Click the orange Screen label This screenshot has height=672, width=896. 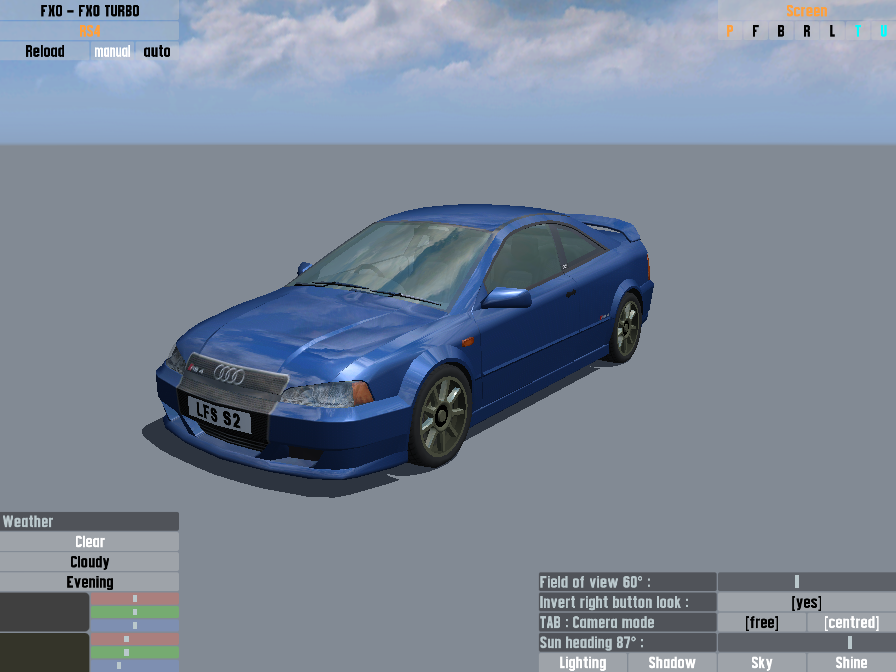point(806,10)
